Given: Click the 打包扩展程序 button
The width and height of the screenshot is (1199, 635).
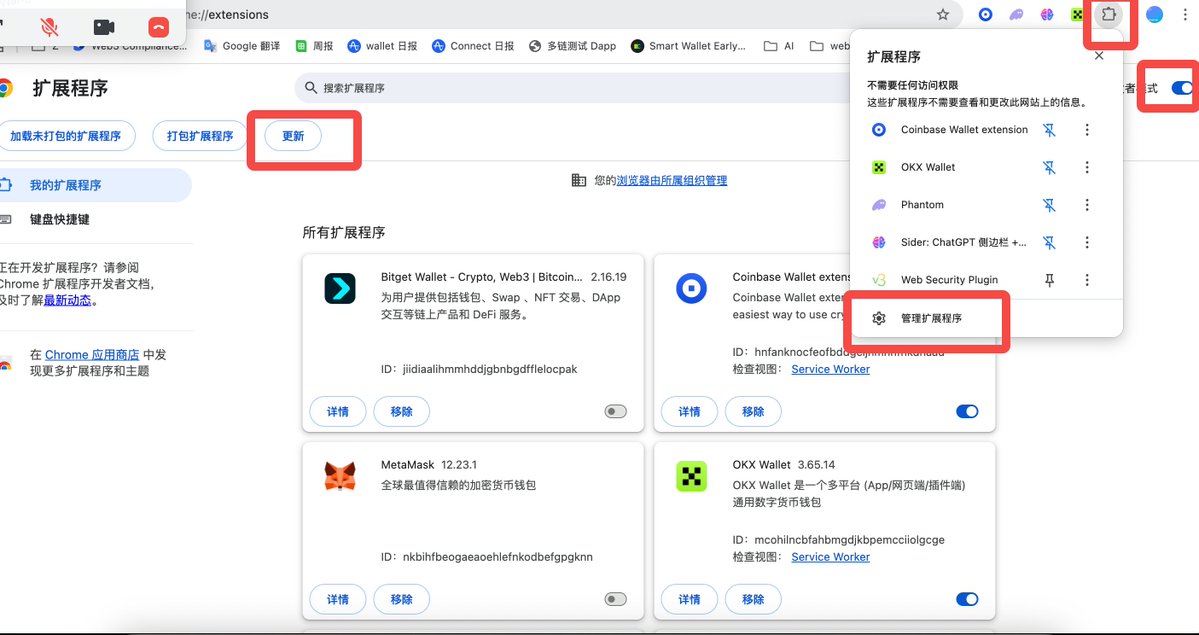Looking at the screenshot, I should tap(200, 136).
